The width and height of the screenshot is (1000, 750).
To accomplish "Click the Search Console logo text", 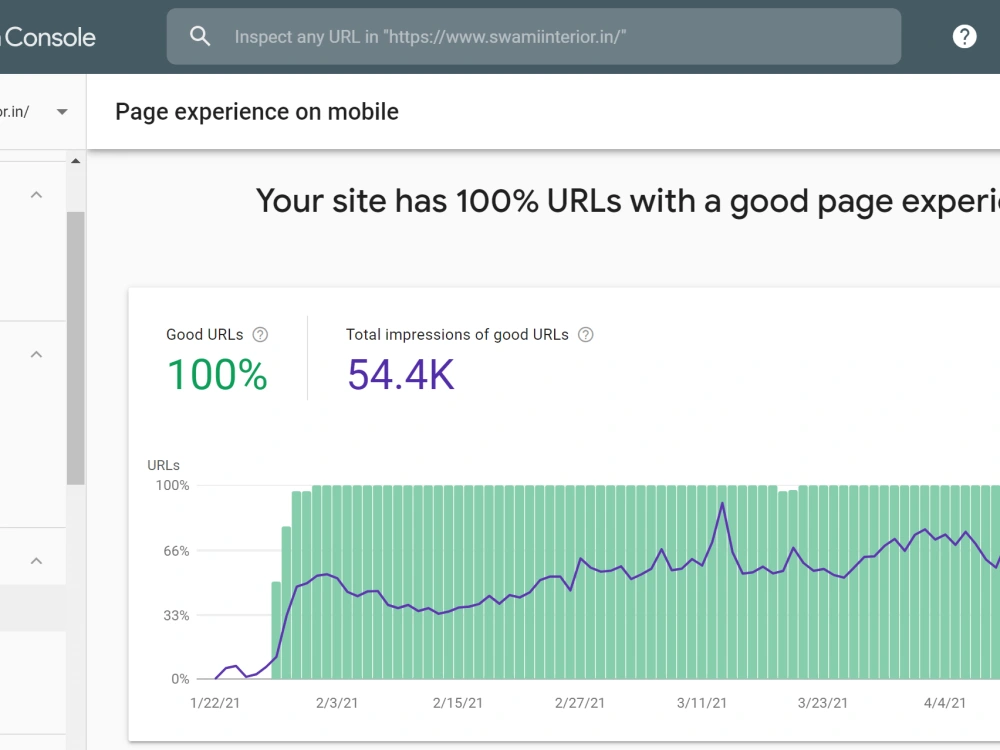I will (x=48, y=37).
